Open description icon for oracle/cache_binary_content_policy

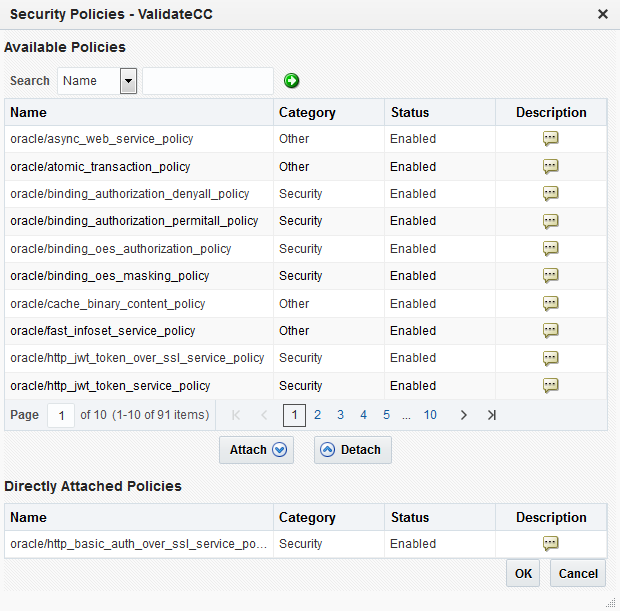[550, 304]
